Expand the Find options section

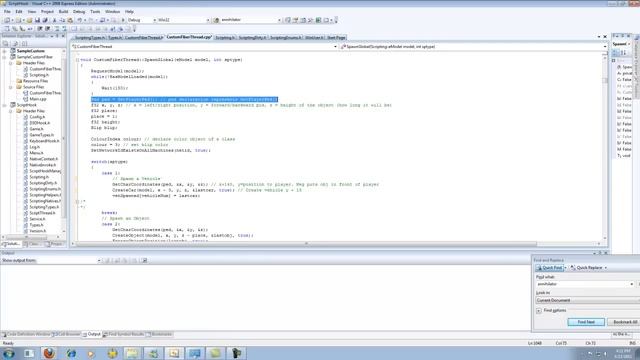(x=539, y=311)
